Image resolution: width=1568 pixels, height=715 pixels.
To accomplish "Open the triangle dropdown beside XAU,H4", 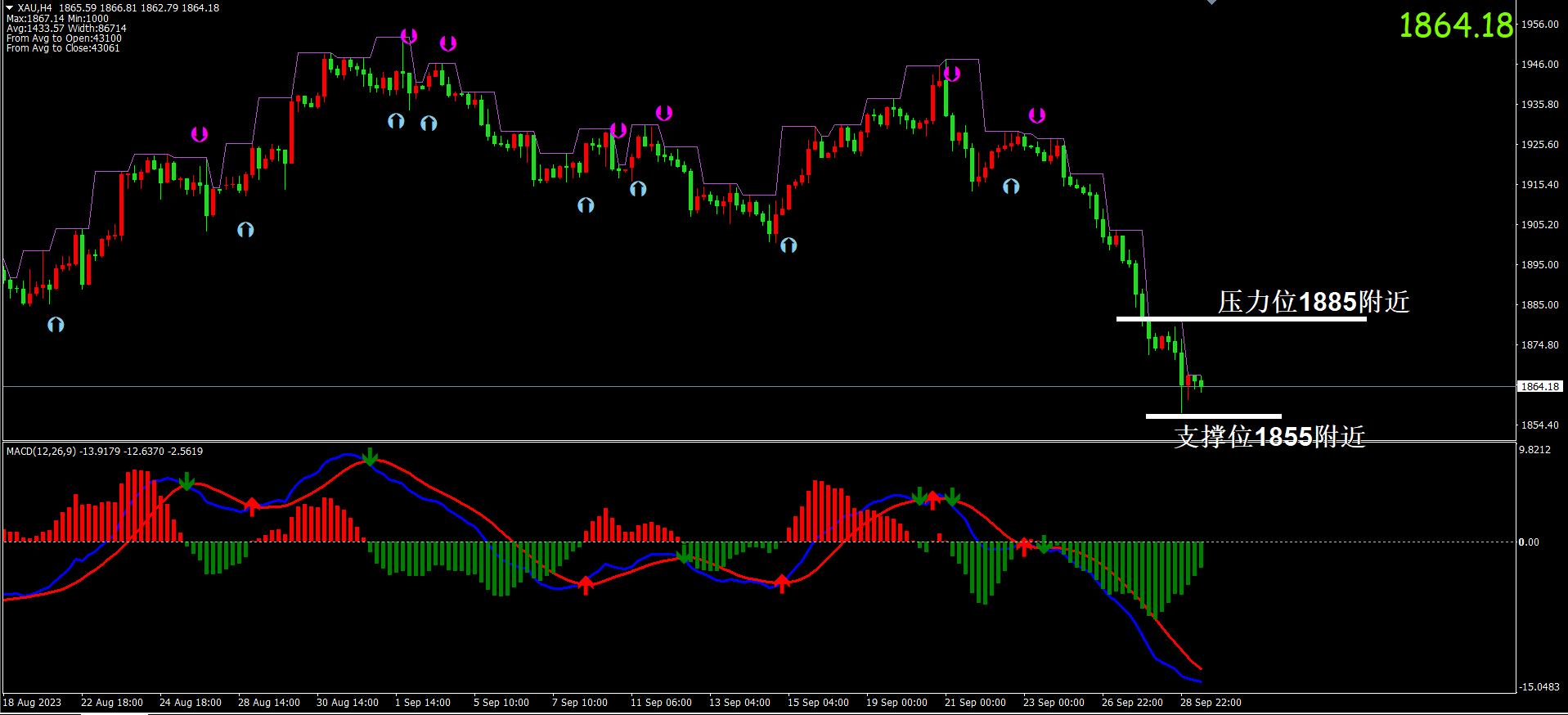I will (10, 7).
